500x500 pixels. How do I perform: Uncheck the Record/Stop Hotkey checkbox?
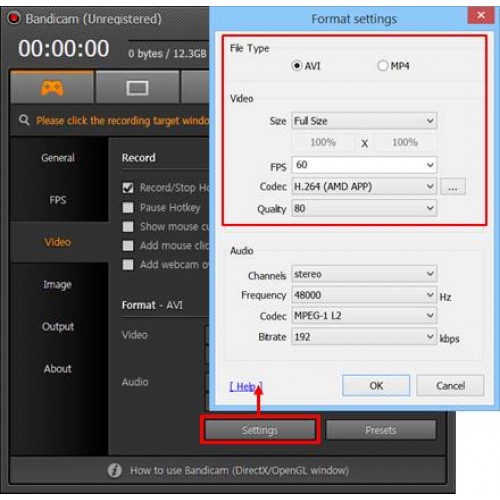pos(128,188)
